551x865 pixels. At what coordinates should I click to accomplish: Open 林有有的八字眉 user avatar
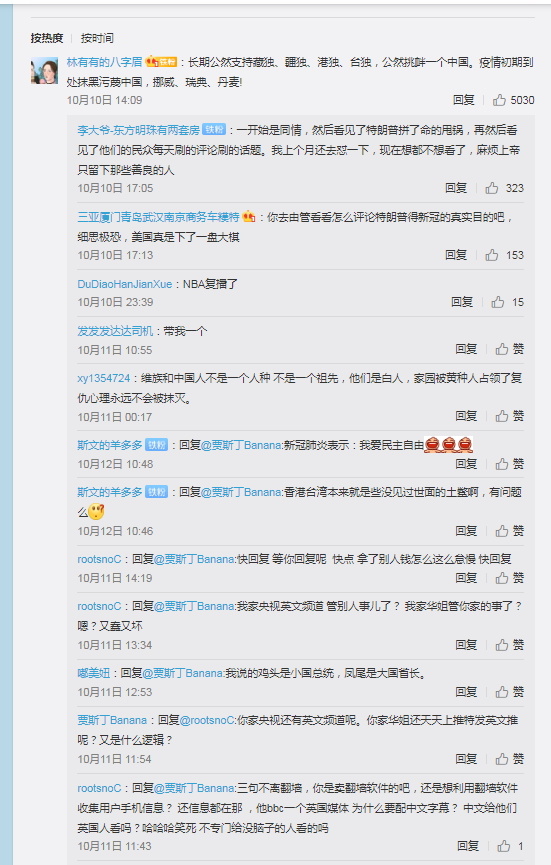(x=44, y=71)
